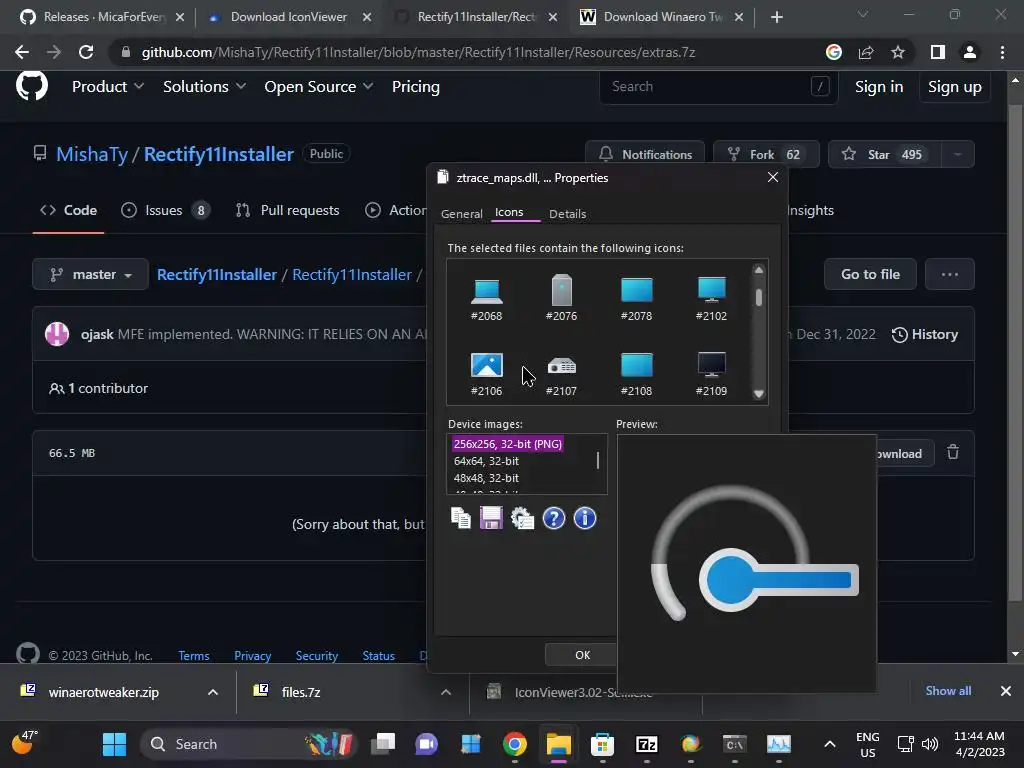Choose 64x64, 32-bit device image
Viewport: 1024px width, 768px height.
[x=487, y=461]
